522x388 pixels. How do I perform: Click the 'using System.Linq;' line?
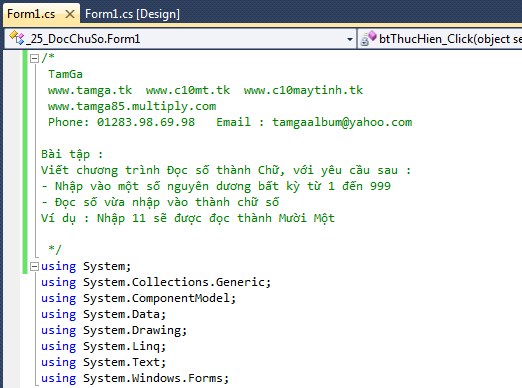[103, 346]
